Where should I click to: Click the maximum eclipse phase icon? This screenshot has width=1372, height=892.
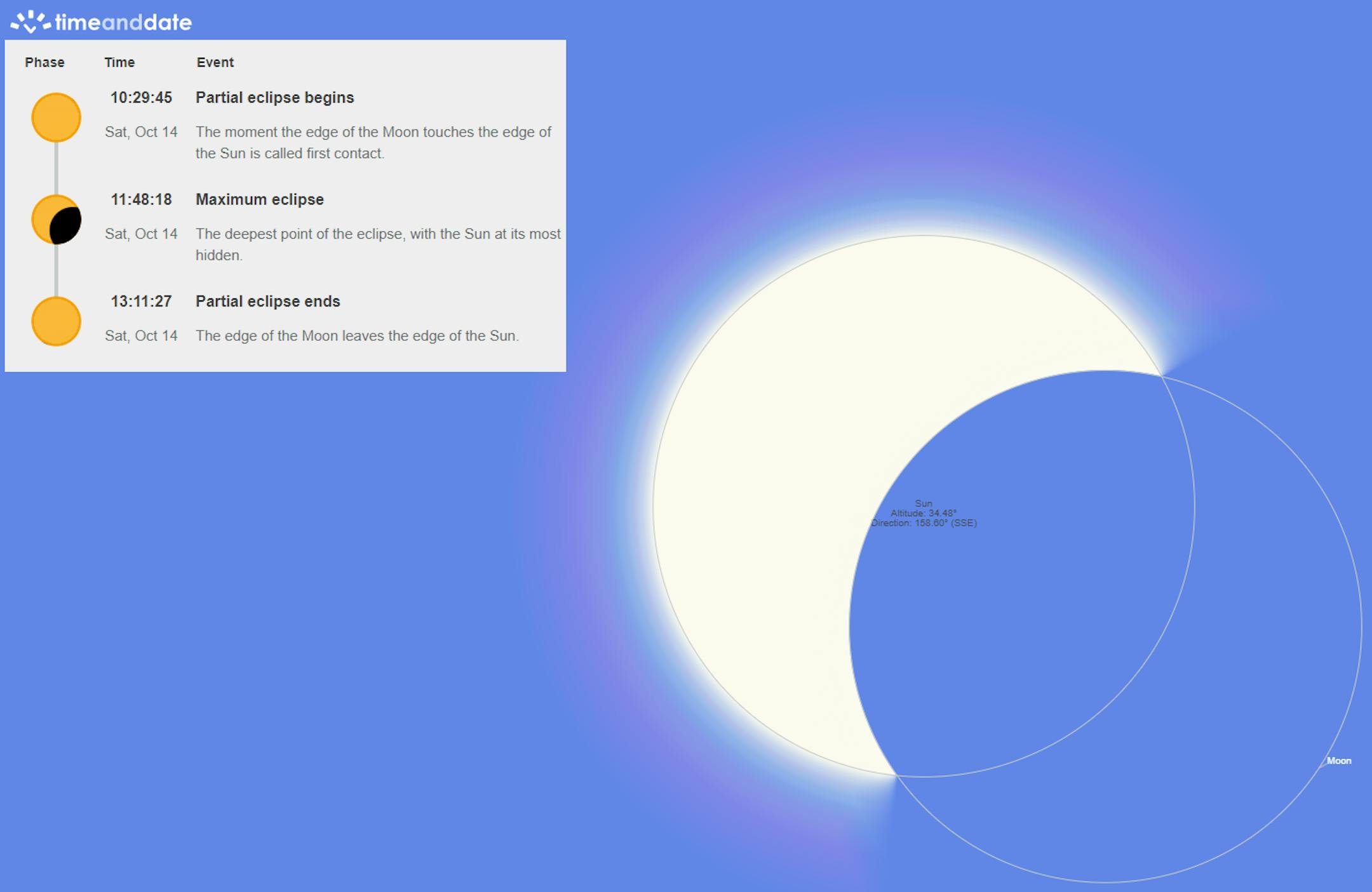point(56,220)
